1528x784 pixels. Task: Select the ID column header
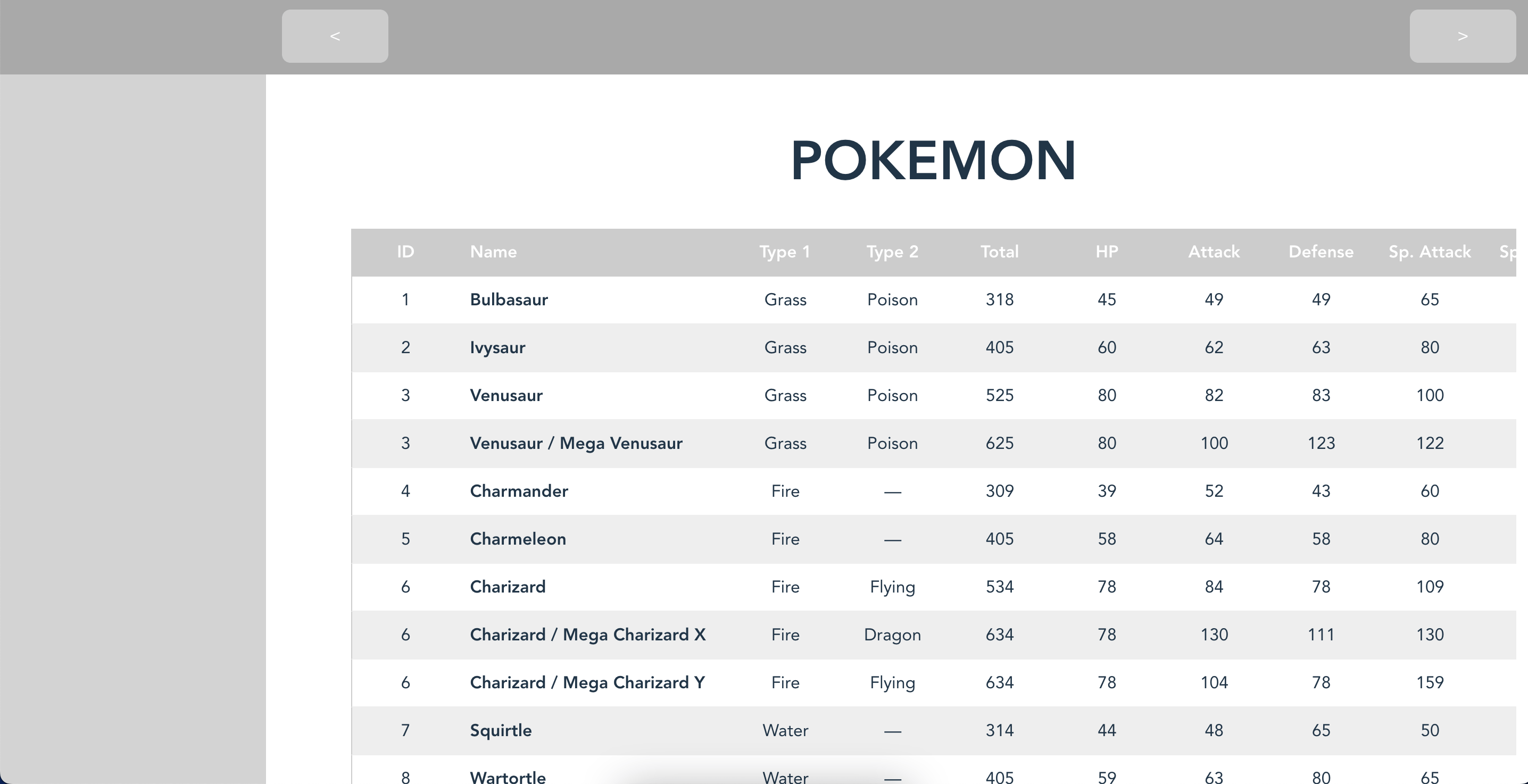click(406, 252)
